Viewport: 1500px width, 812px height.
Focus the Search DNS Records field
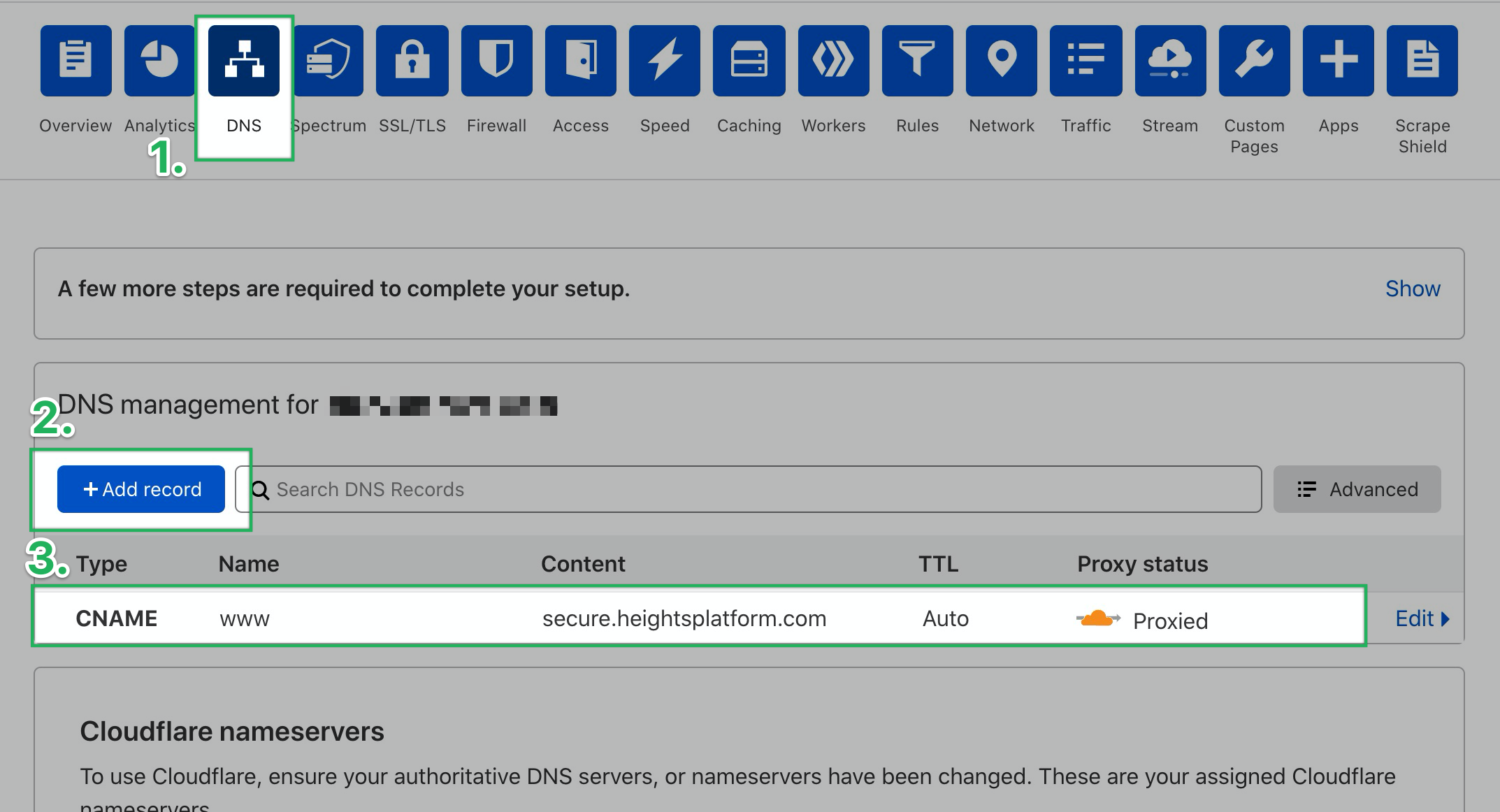749,489
